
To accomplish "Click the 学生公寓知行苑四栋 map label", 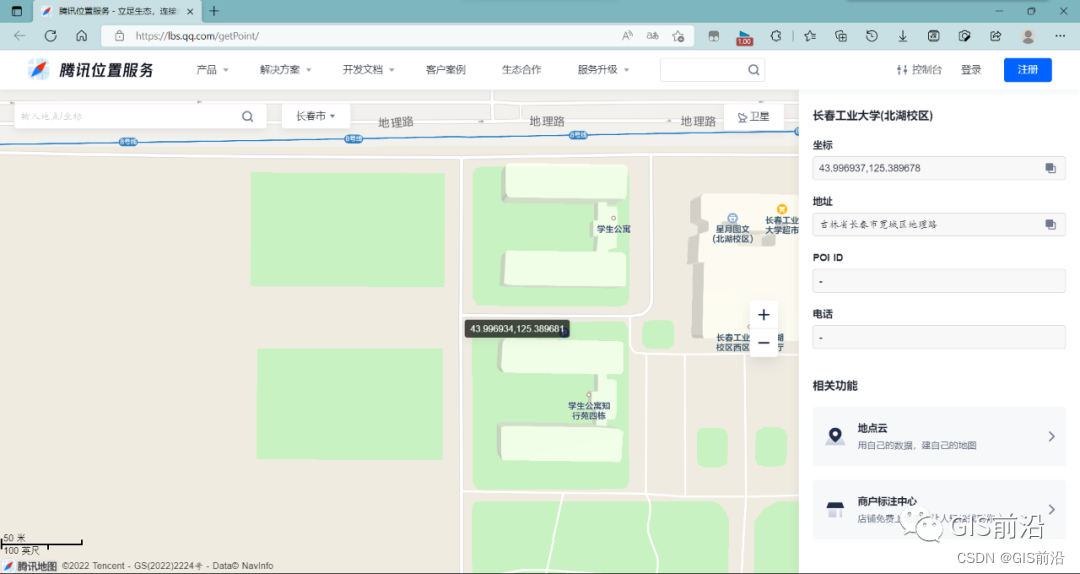I will tap(589, 411).
